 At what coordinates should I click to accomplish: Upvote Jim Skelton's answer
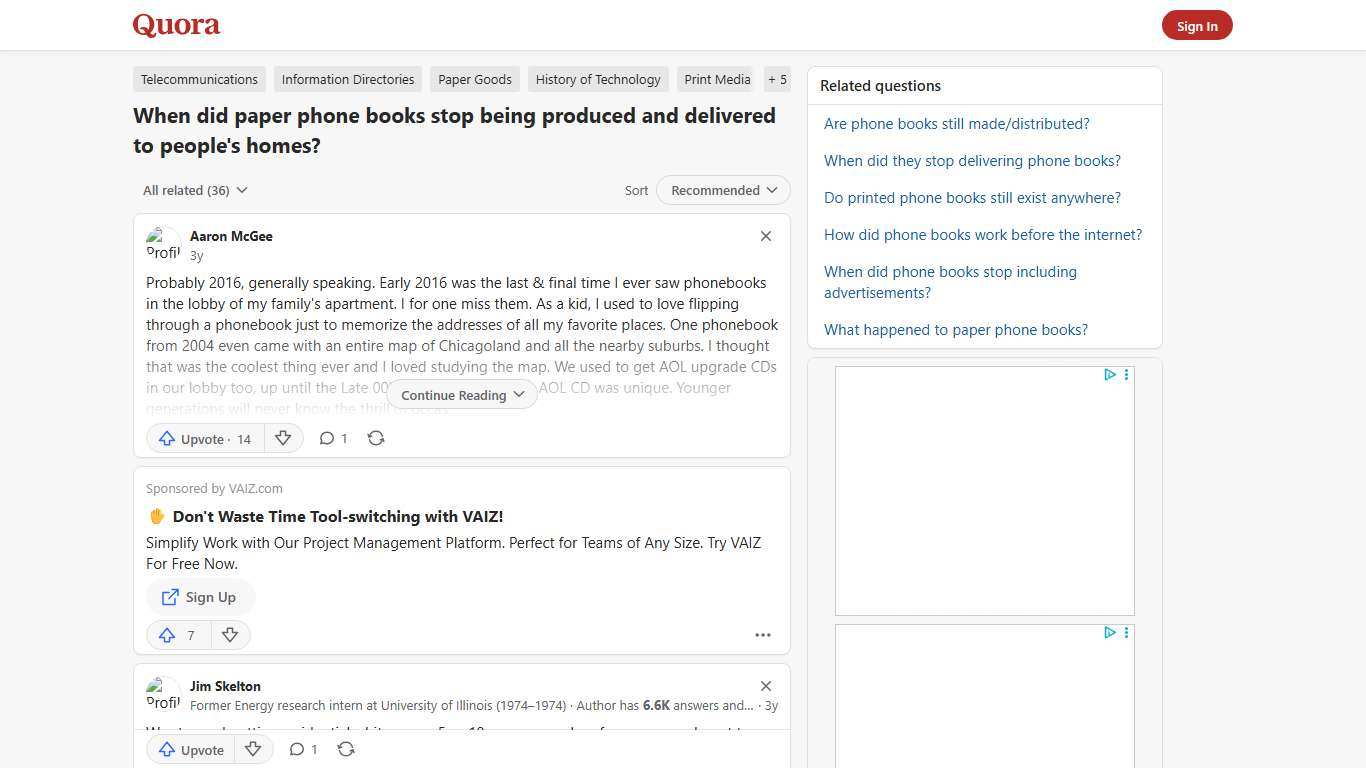pos(190,749)
